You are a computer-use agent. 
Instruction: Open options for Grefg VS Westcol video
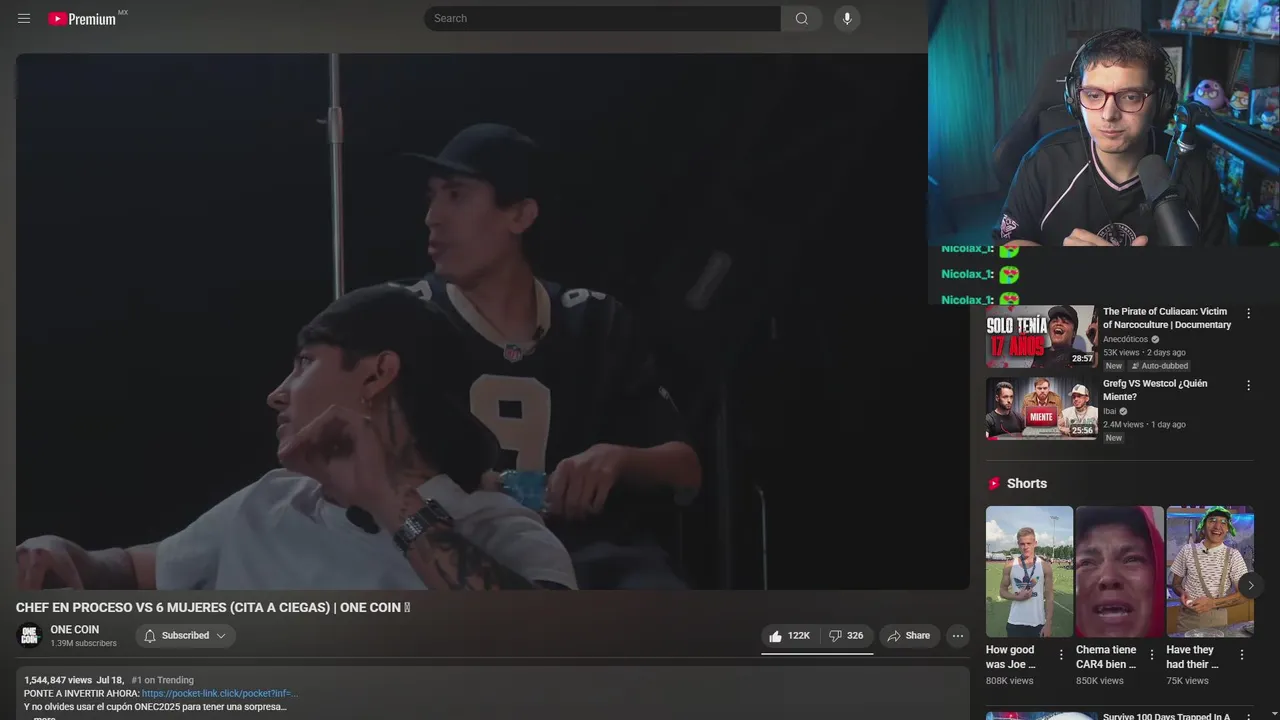click(x=1248, y=385)
